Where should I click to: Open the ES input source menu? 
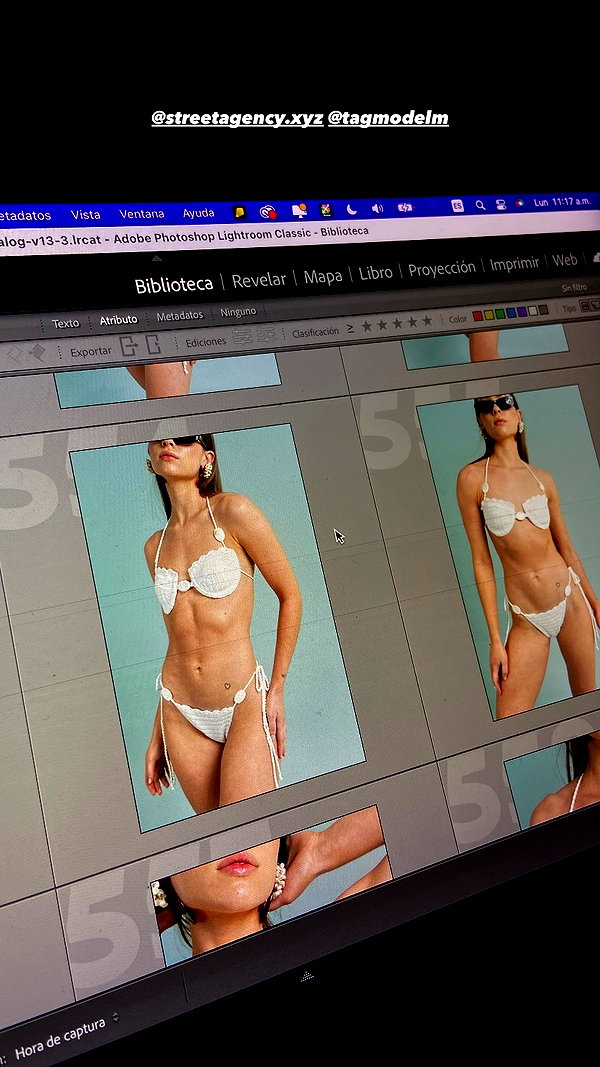click(x=457, y=206)
